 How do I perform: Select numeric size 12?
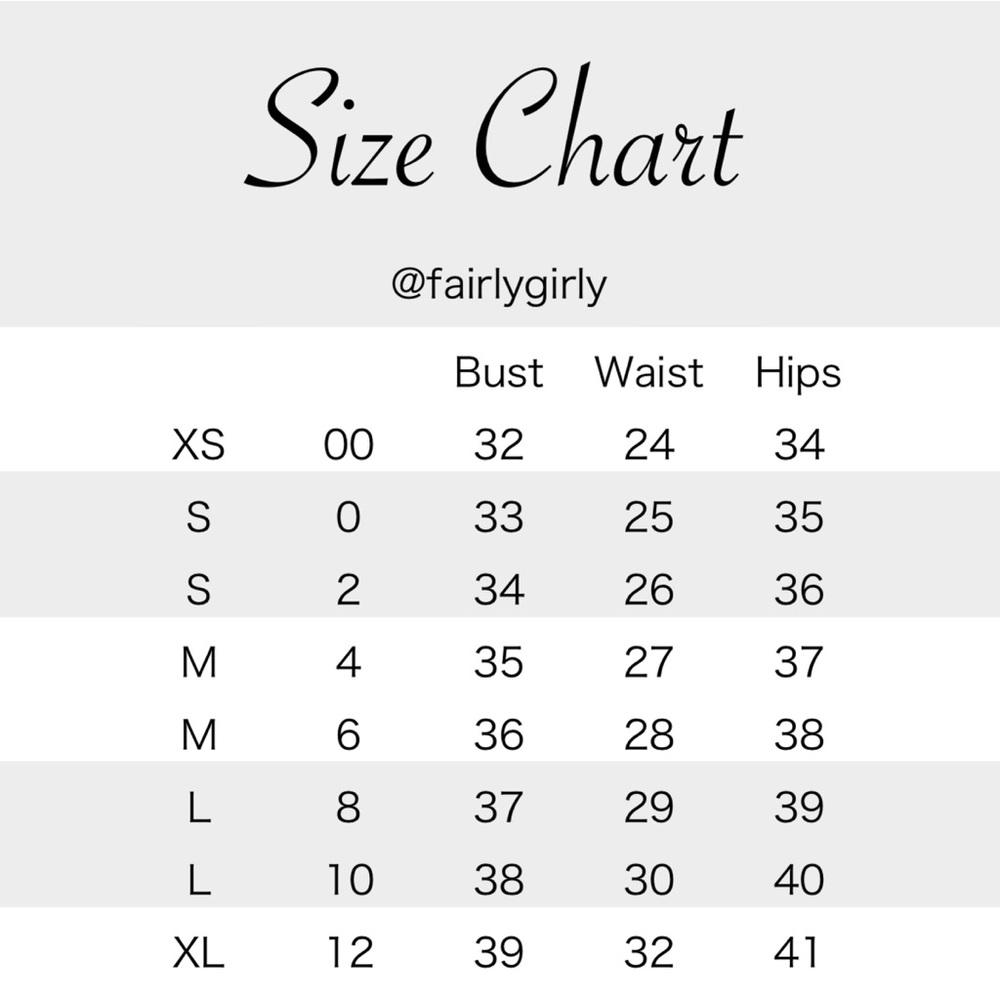(349, 952)
